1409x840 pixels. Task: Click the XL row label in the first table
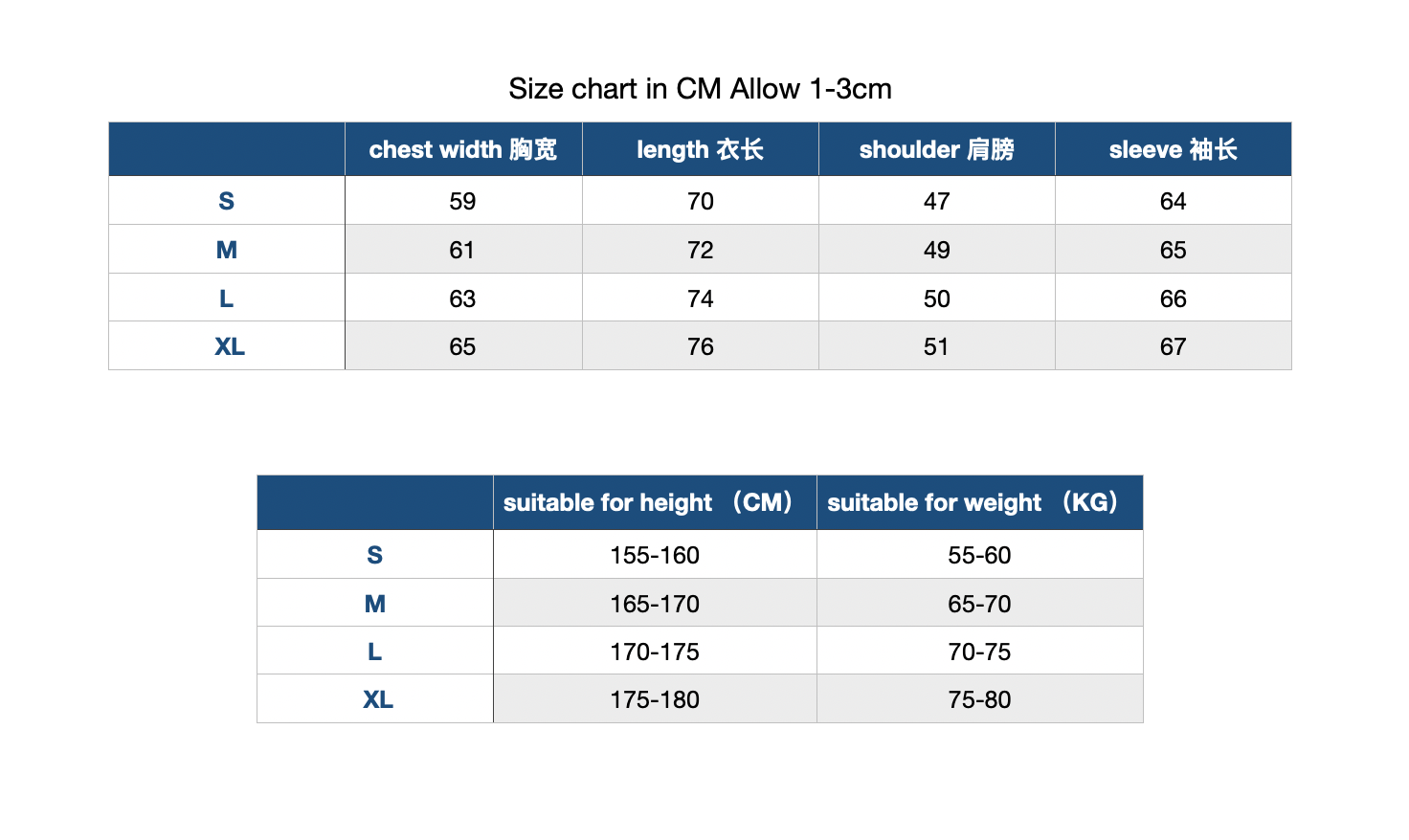230,346
